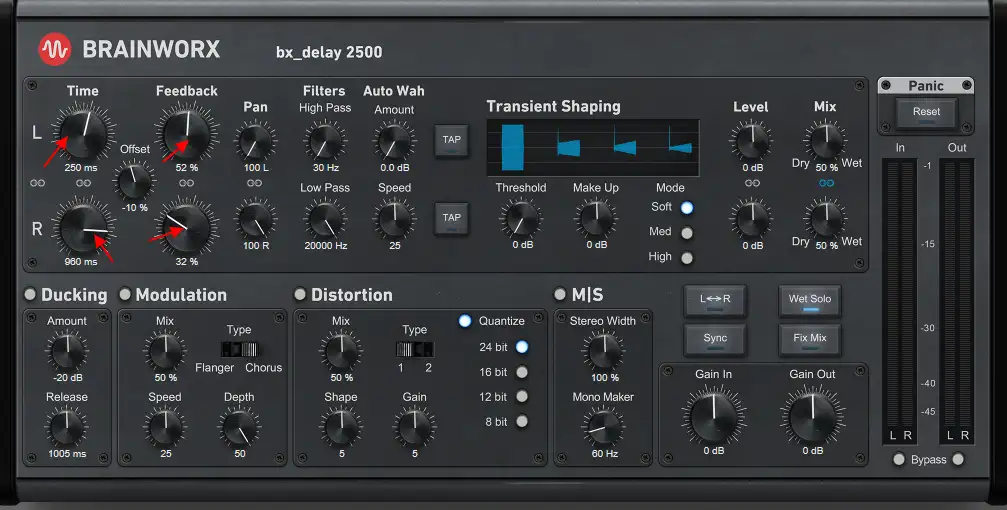Click the Ducking Release knob

click(x=67, y=428)
